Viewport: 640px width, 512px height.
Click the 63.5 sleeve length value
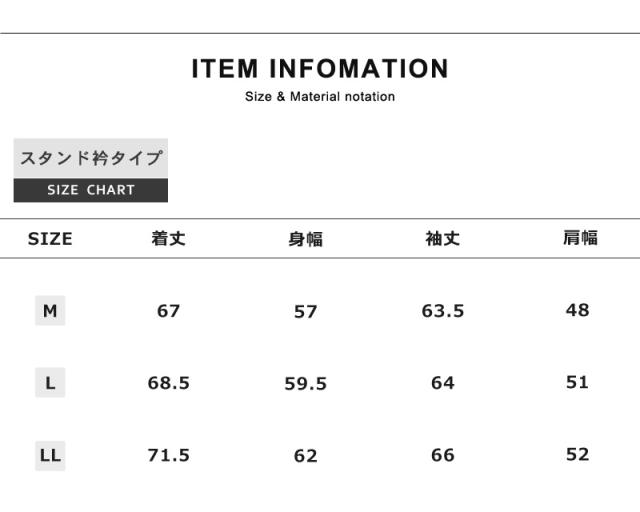(443, 311)
